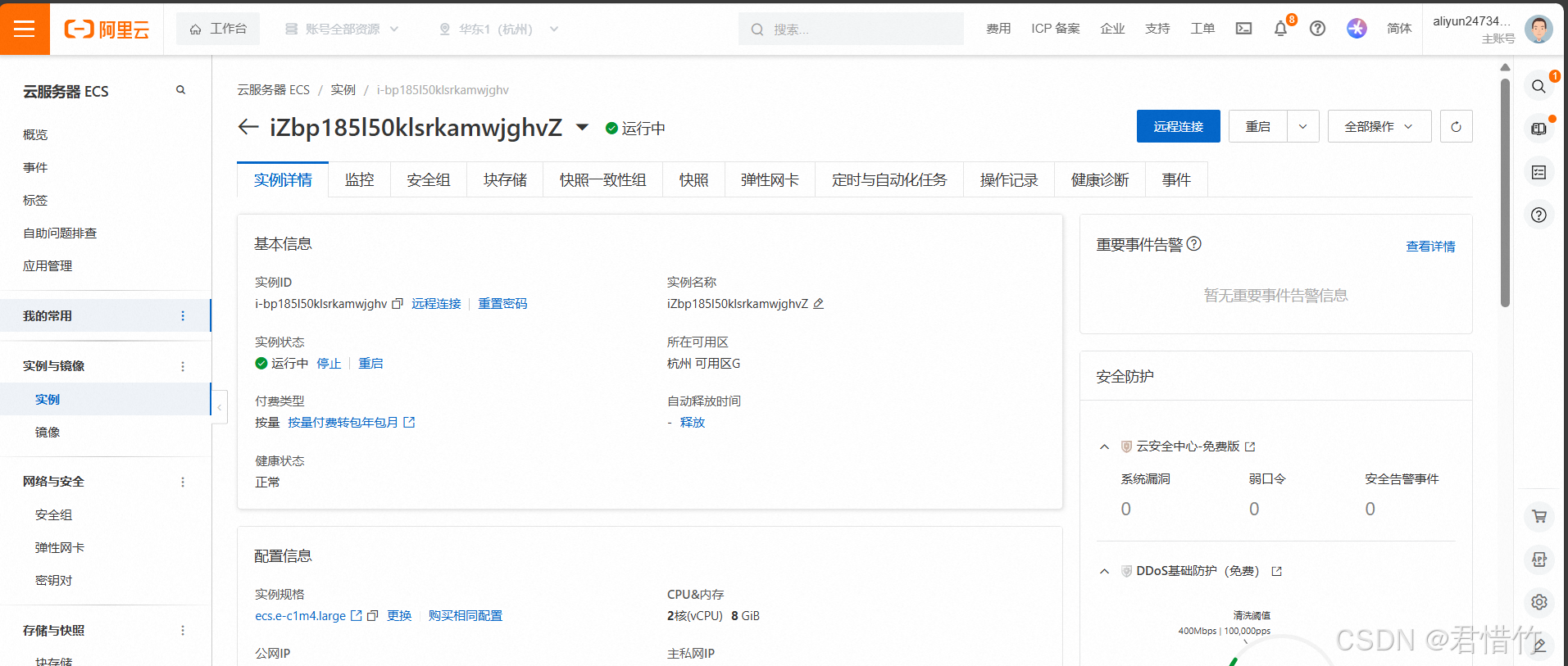Copy the instance ID i-bp185l50klsrkamwjghv
Image resolution: width=1568 pixels, height=666 pixels.
(398, 304)
